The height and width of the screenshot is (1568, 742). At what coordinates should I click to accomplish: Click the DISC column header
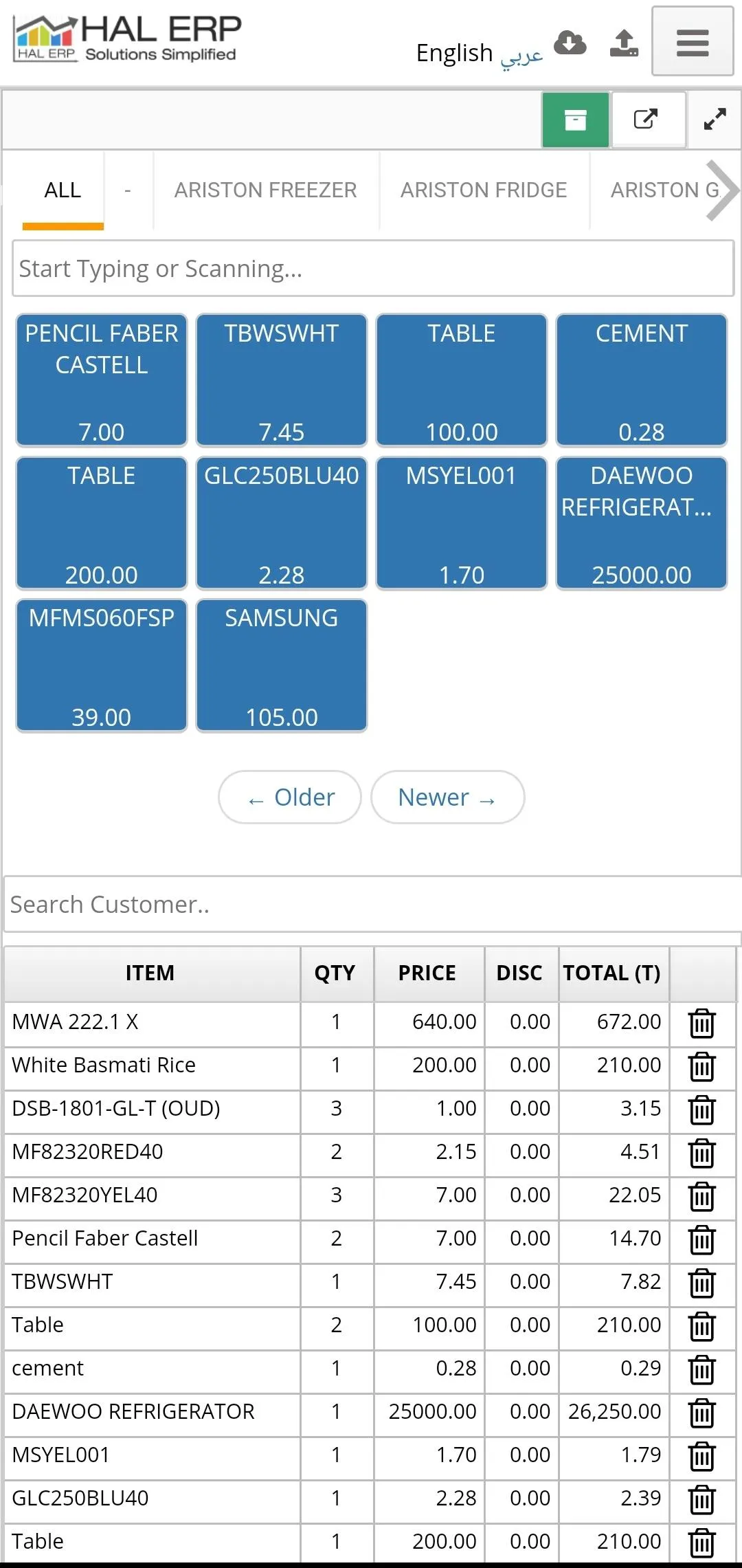[x=521, y=973]
